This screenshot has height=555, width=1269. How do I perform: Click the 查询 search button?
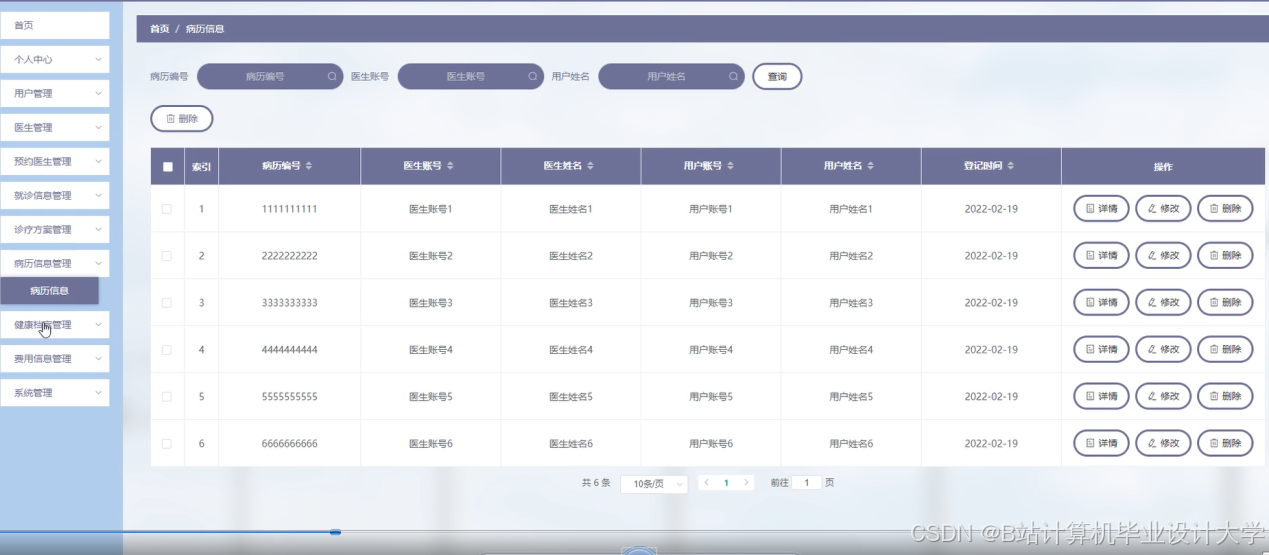[777, 77]
